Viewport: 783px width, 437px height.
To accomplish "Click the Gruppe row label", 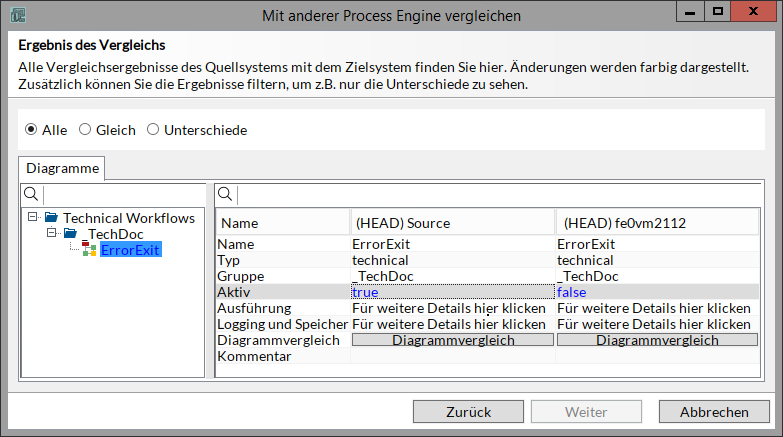I will point(241,276).
